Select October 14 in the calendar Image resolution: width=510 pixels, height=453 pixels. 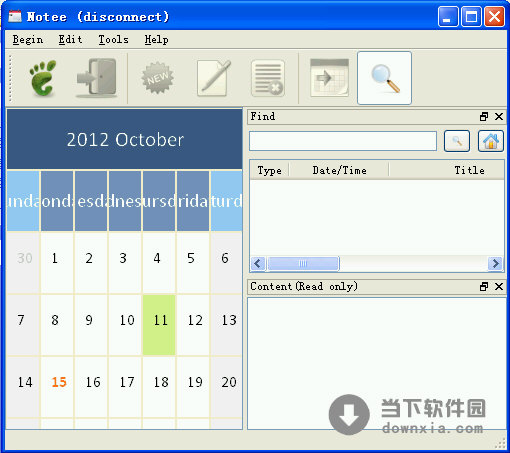[23, 387]
